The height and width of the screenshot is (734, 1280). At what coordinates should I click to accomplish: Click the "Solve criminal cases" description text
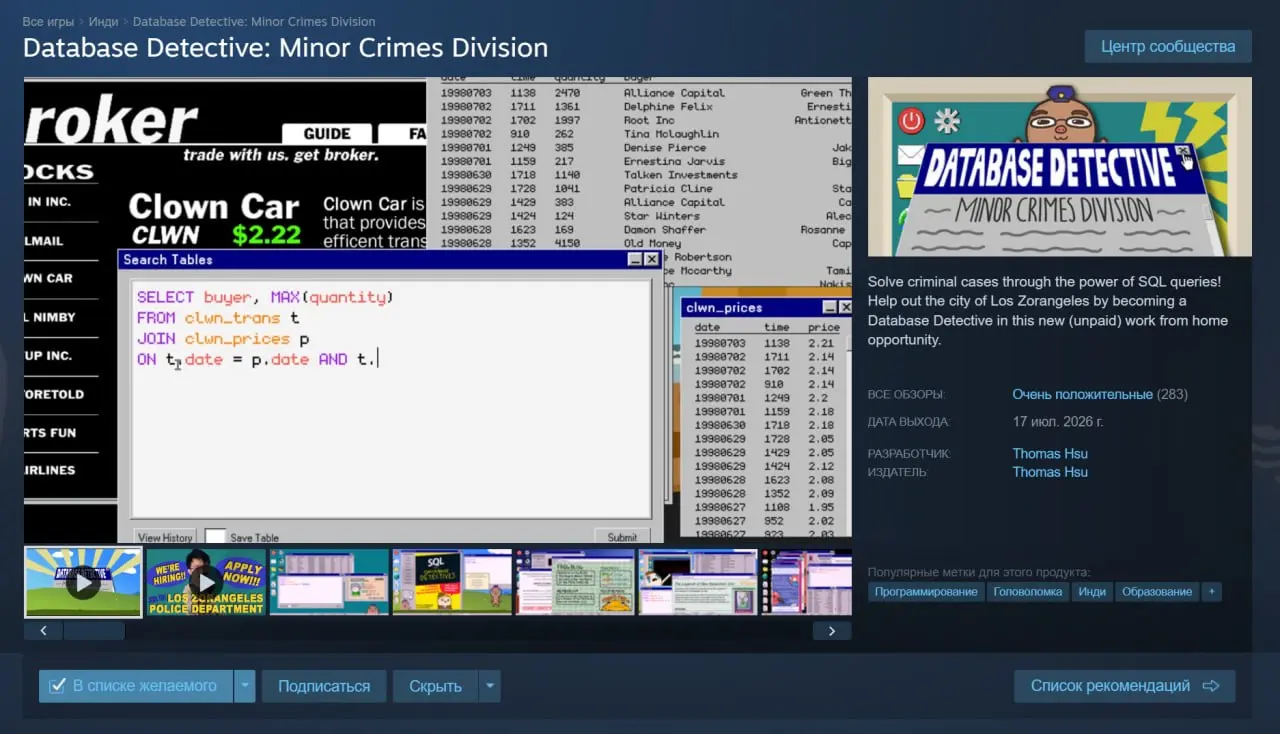(x=1048, y=311)
